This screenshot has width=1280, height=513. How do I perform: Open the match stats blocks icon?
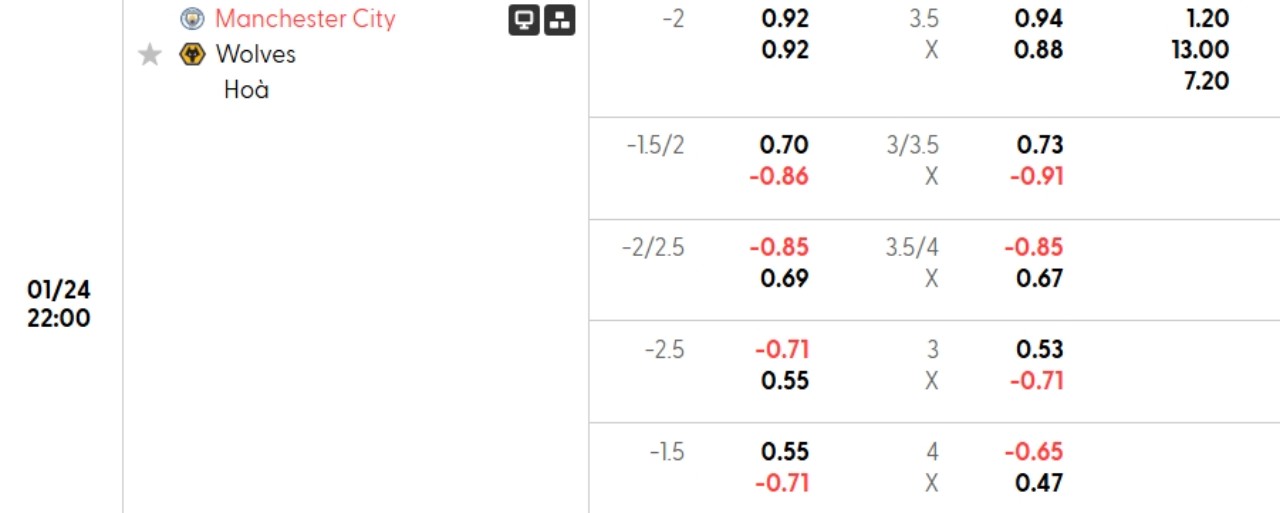click(560, 20)
